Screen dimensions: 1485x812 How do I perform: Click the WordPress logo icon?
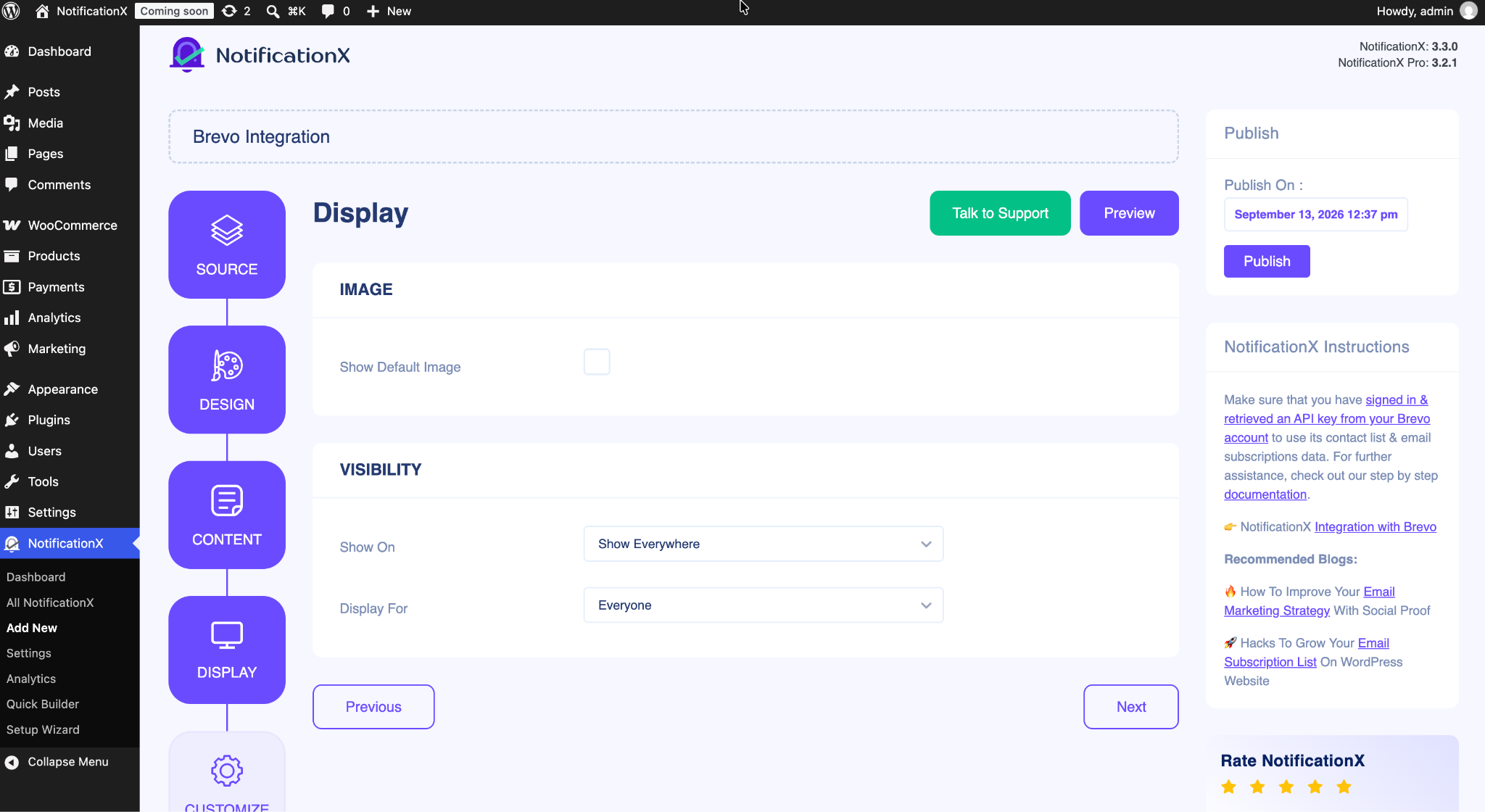click(x=12, y=11)
